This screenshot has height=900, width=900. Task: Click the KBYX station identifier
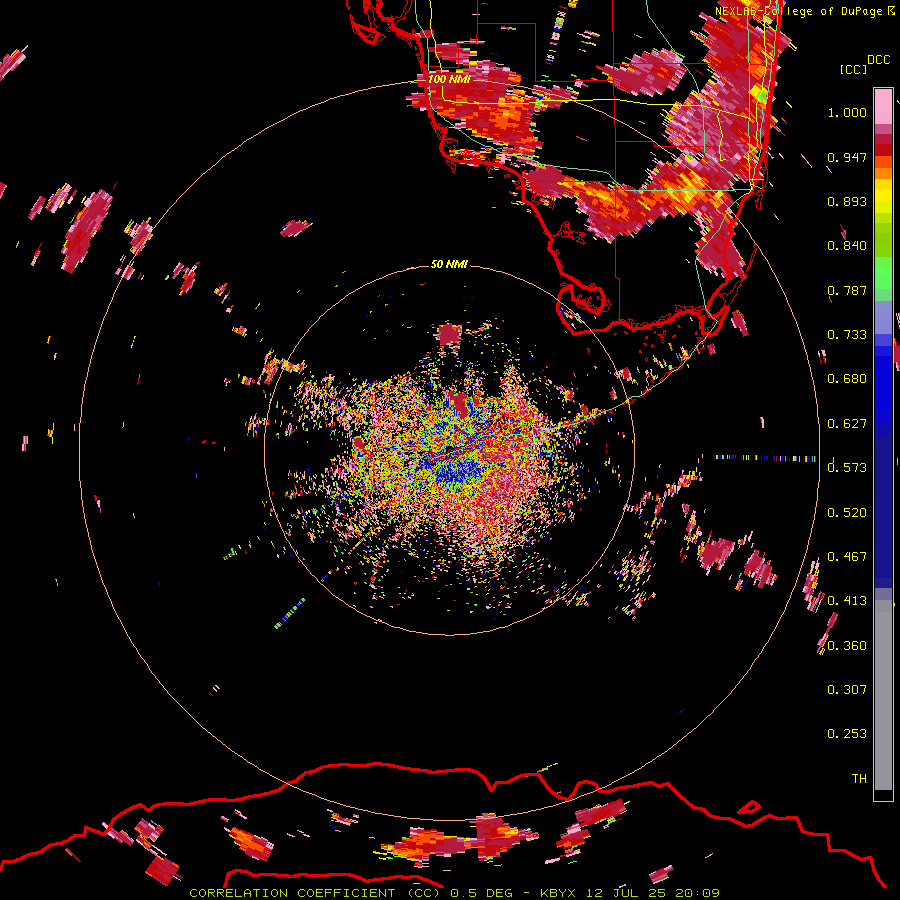point(558,893)
